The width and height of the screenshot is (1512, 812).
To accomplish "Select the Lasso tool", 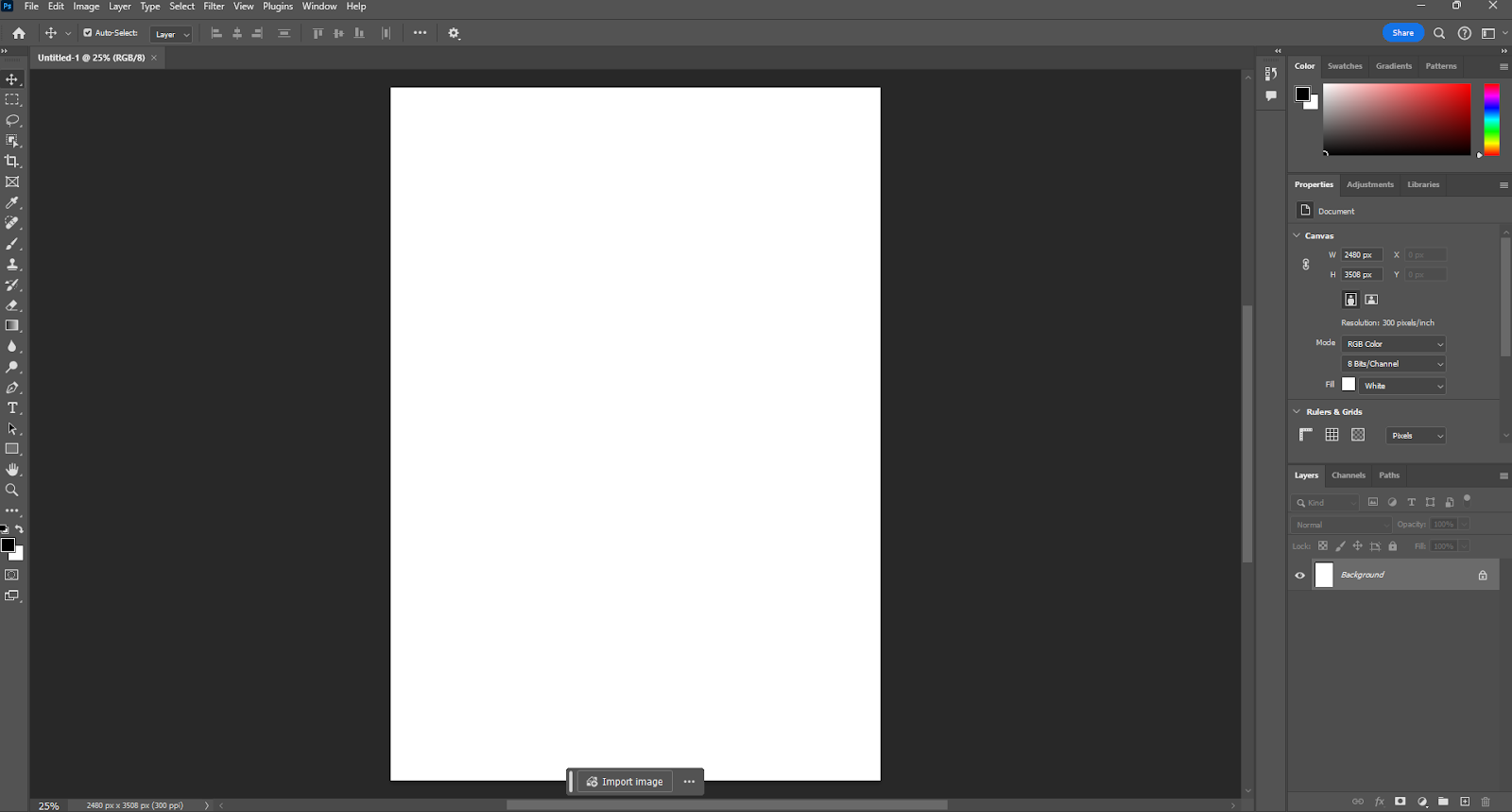I will pyautogui.click(x=12, y=120).
